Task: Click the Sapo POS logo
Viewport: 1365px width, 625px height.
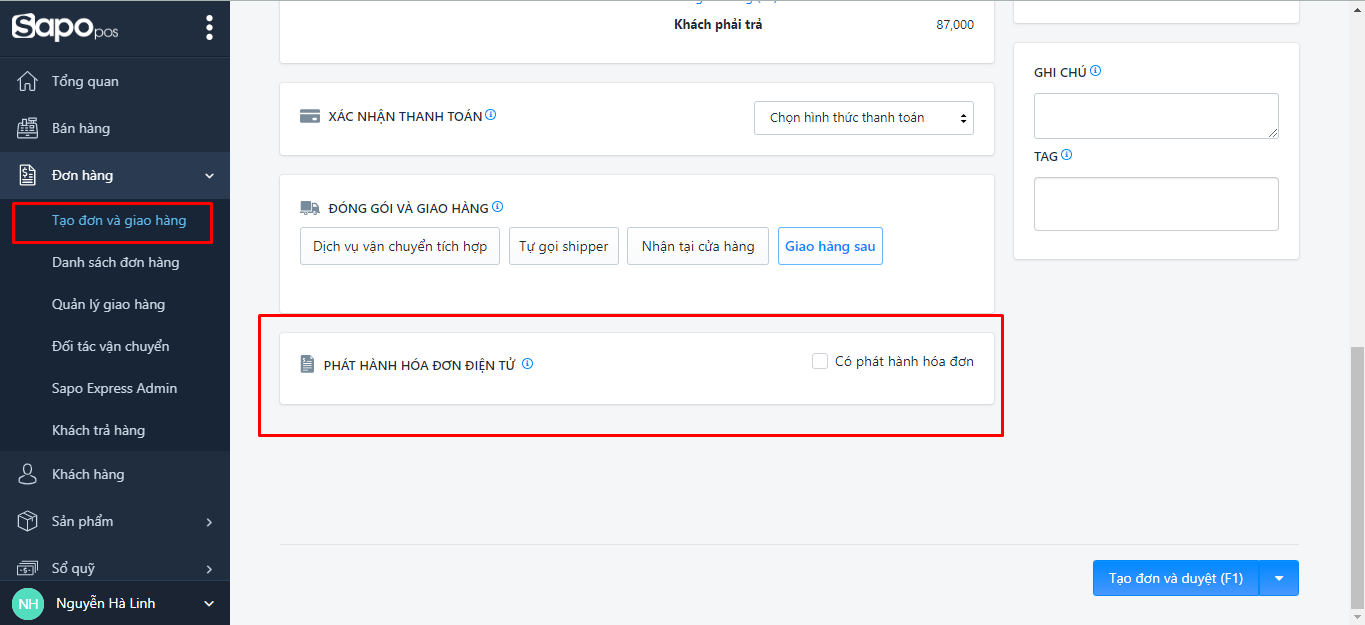Action: pyautogui.click(x=65, y=27)
